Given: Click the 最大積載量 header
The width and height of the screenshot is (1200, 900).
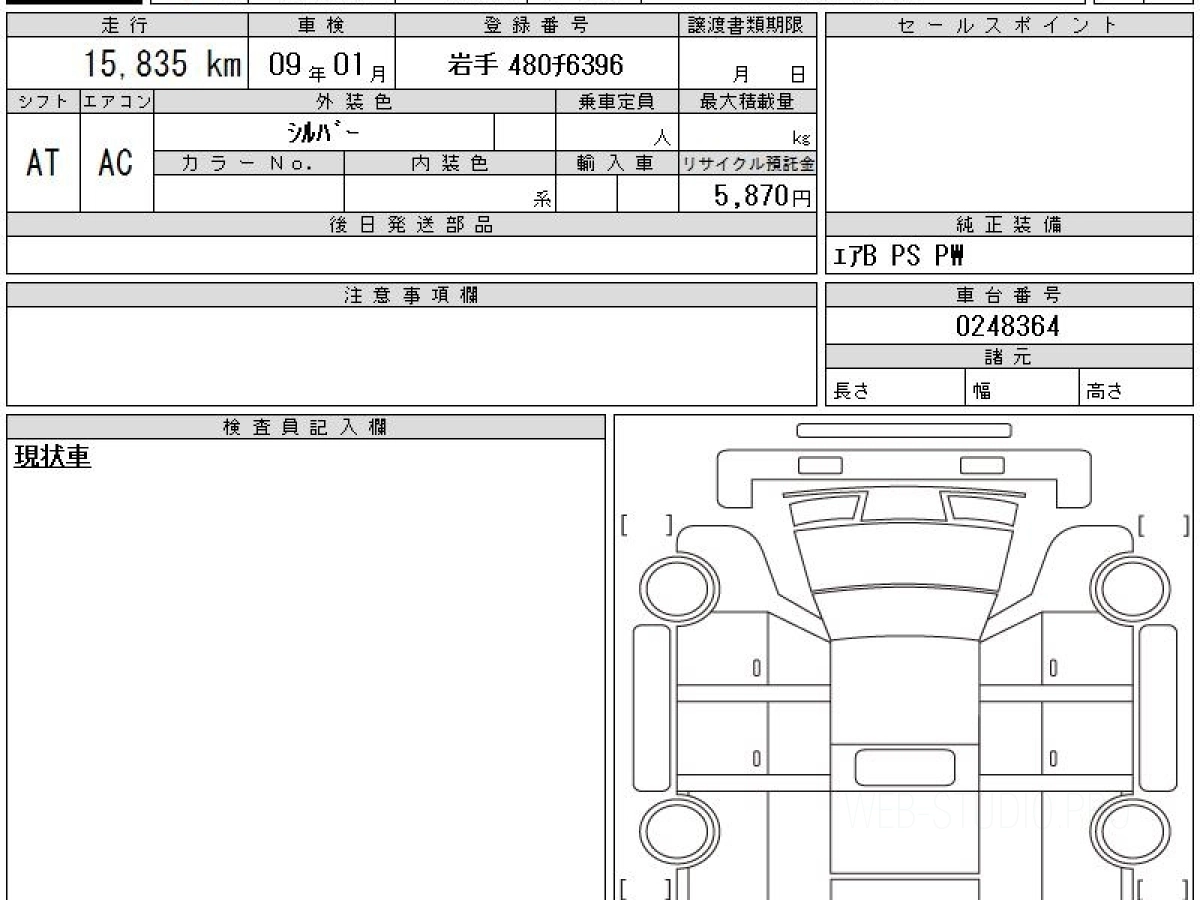Looking at the screenshot, I should (x=747, y=101).
